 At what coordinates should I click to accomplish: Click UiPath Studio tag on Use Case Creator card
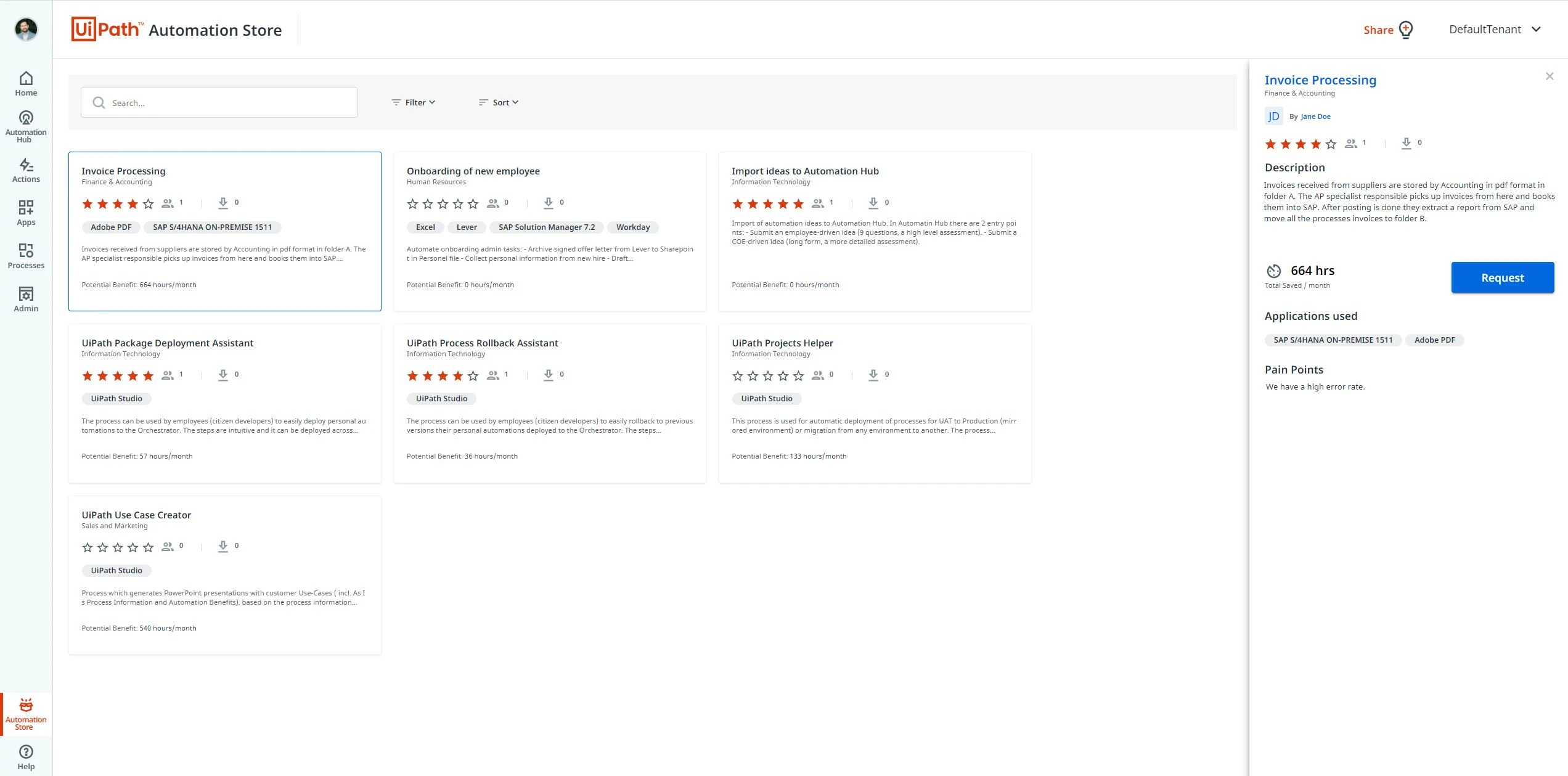coord(116,571)
